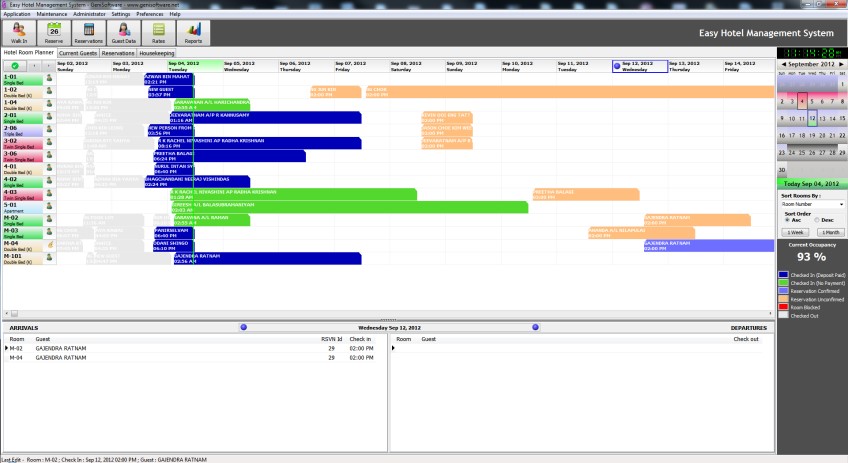This screenshot has width=848, height=463.
Task: Select day 4 in the mini calendar
Action: click(x=802, y=101)
